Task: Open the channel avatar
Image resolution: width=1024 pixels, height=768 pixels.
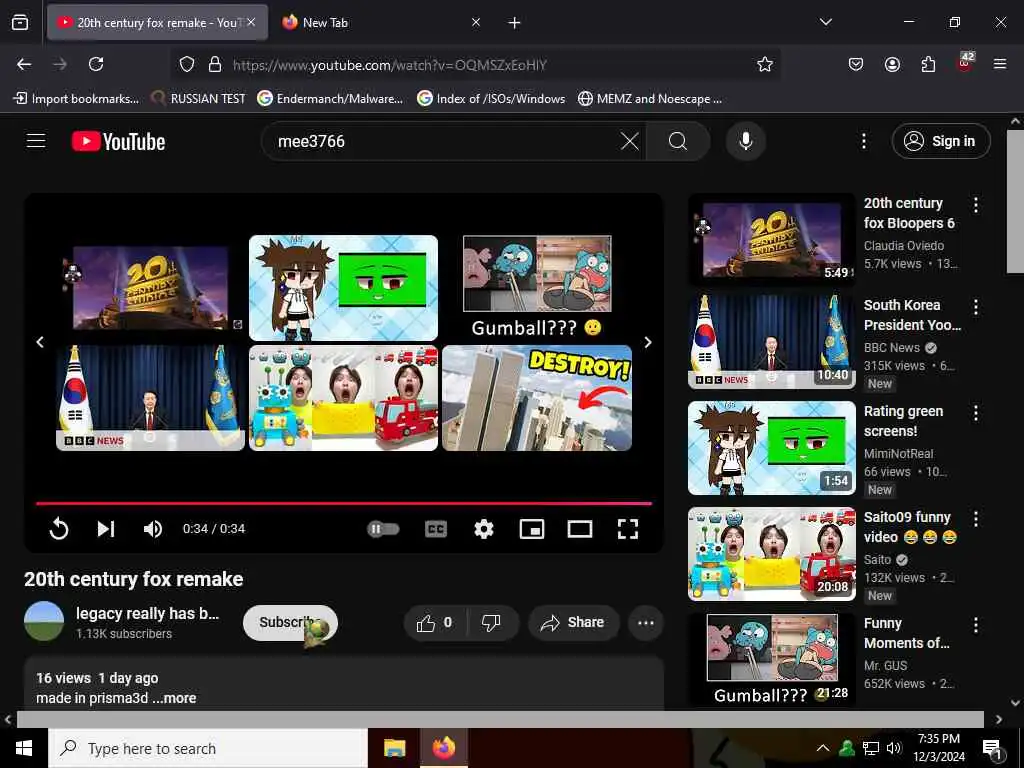Action: point(44,621)
